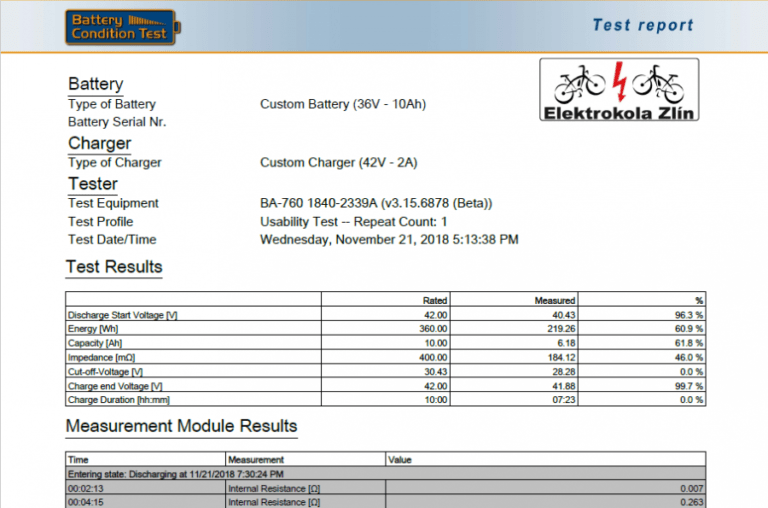Select Internal Resistance value 0.263
768x508 pixels.
[x=692, y=502]
